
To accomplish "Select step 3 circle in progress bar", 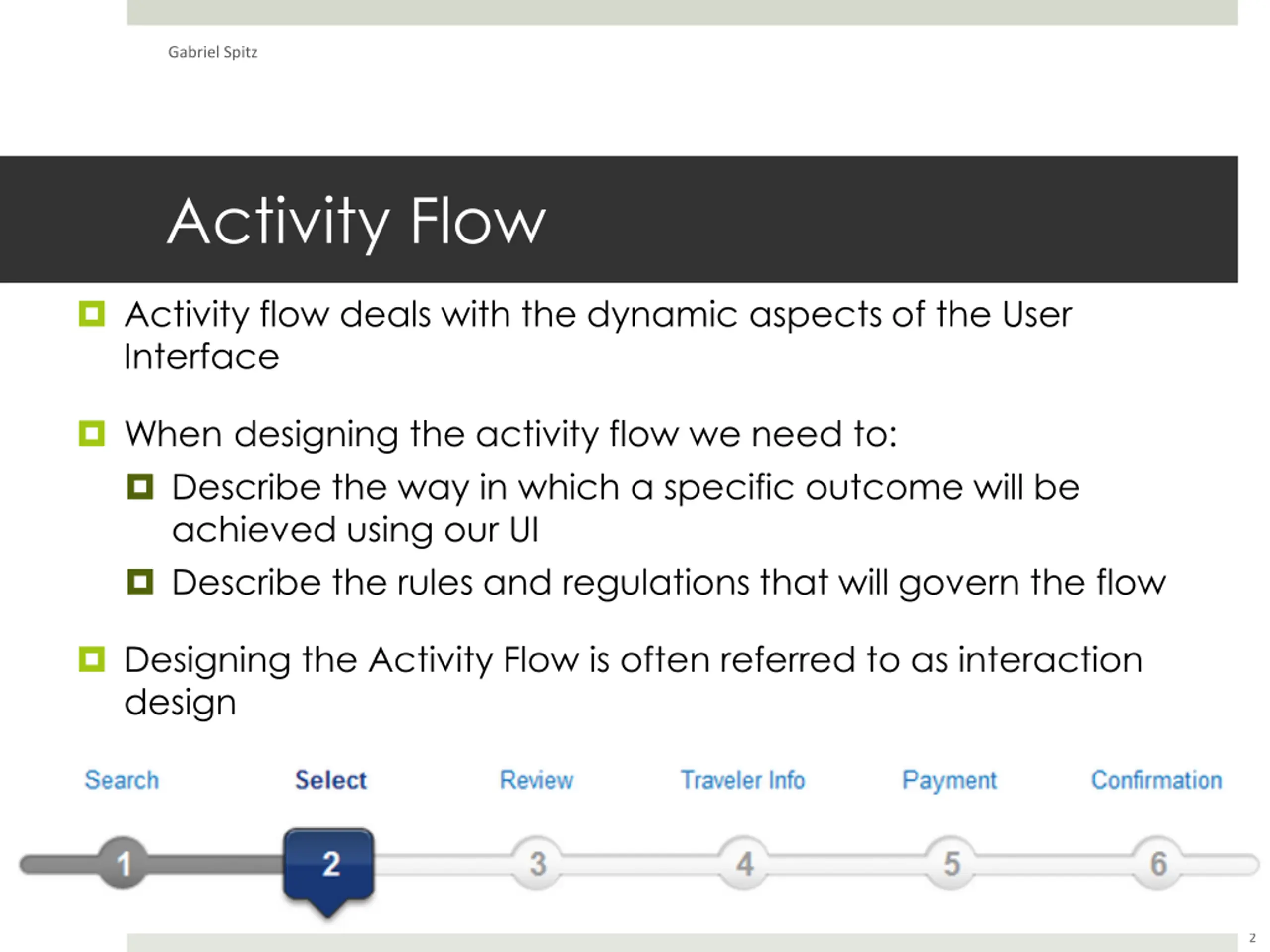I will [x=537, y=863].
